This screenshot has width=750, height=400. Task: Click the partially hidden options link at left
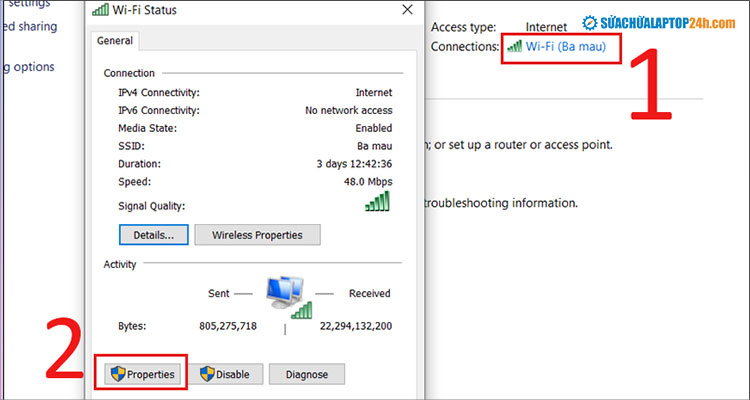[x=27, y=67]
